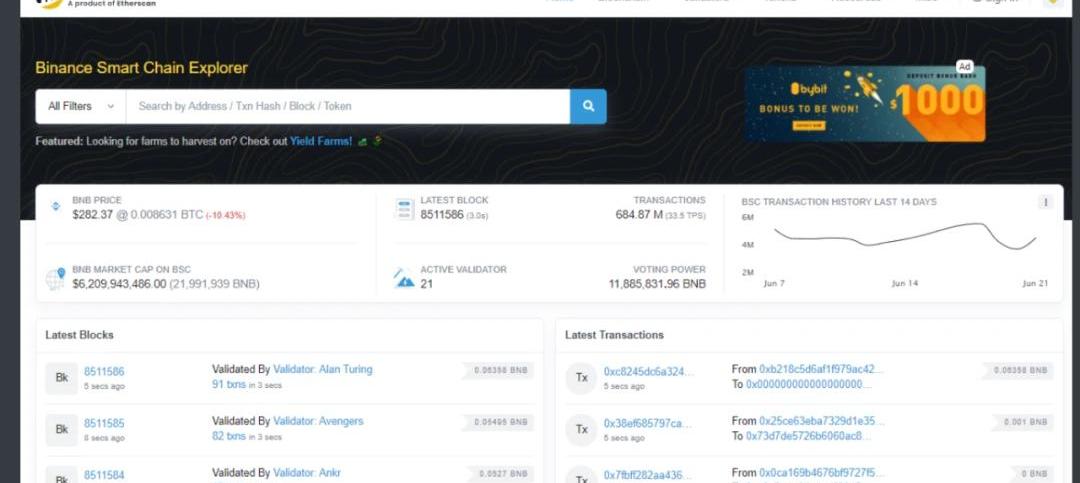Click the Bk icon beside block 8511585
This screenshot has height=483, width=1080.
tap(61, 429)
